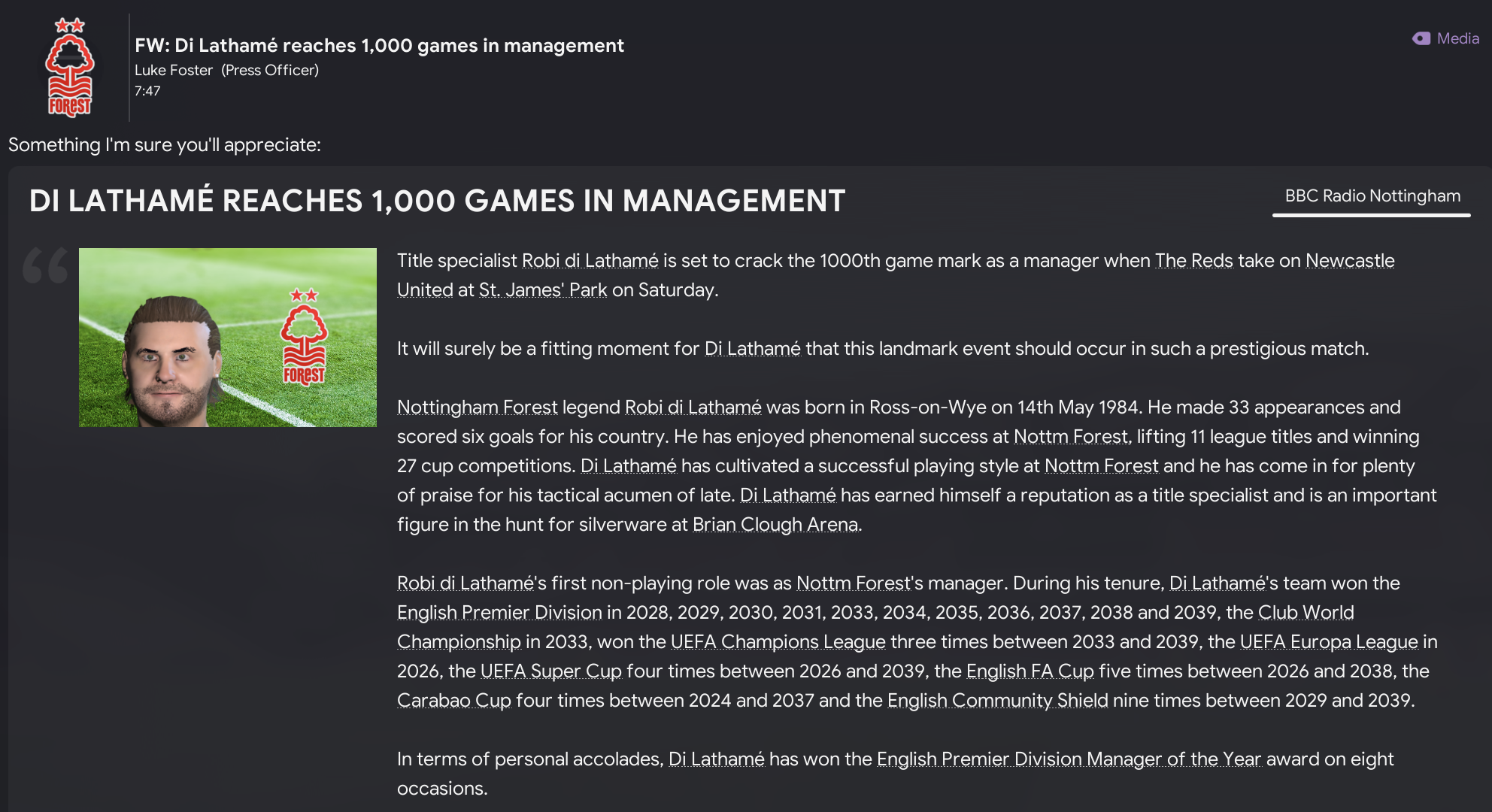Open the UEFA Super Cup link
1492x812 pixels.
[x=550, y=671]
